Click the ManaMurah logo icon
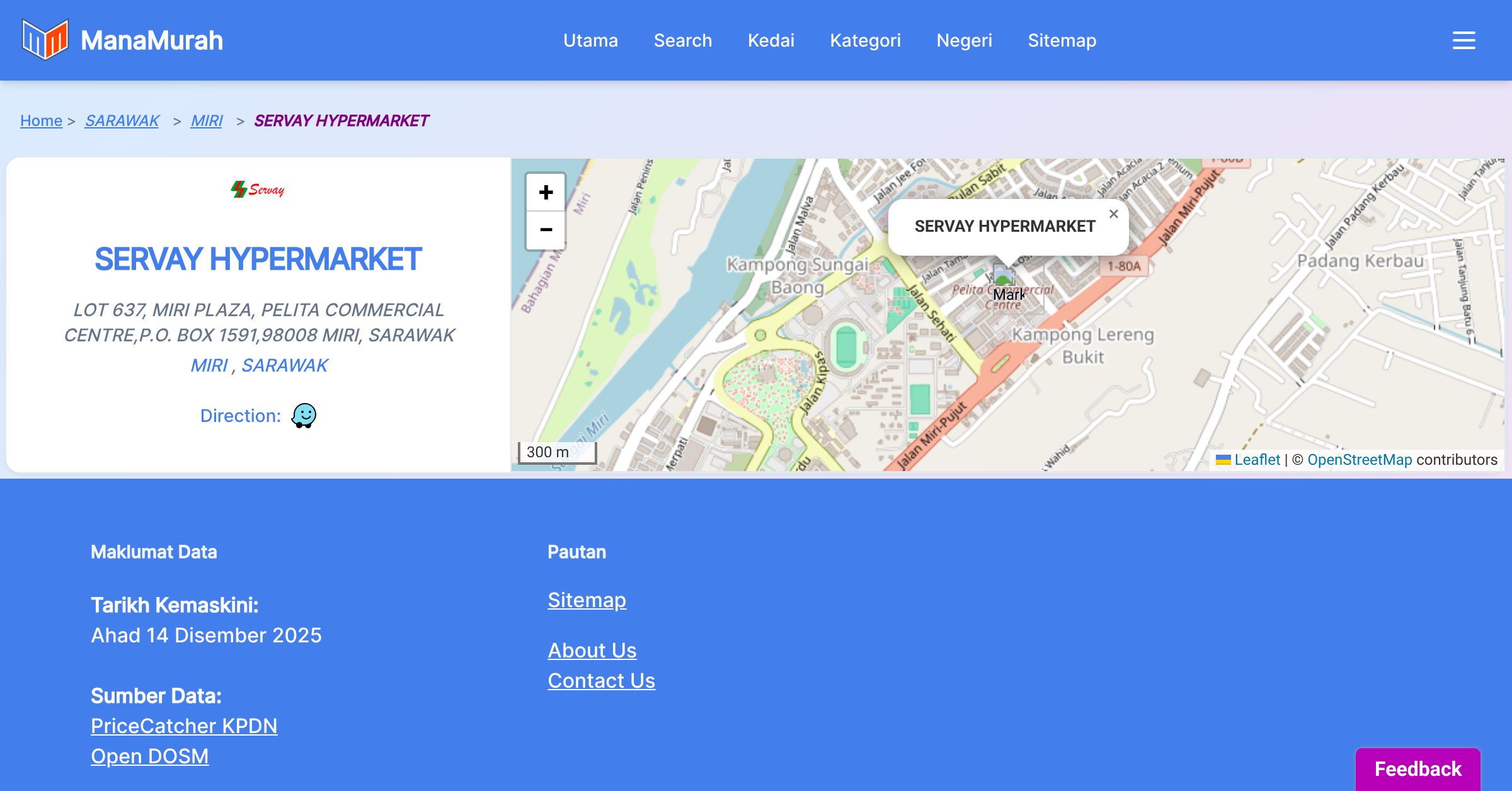The height and width of the screenshot is (791, 1512). click(45, 40)
